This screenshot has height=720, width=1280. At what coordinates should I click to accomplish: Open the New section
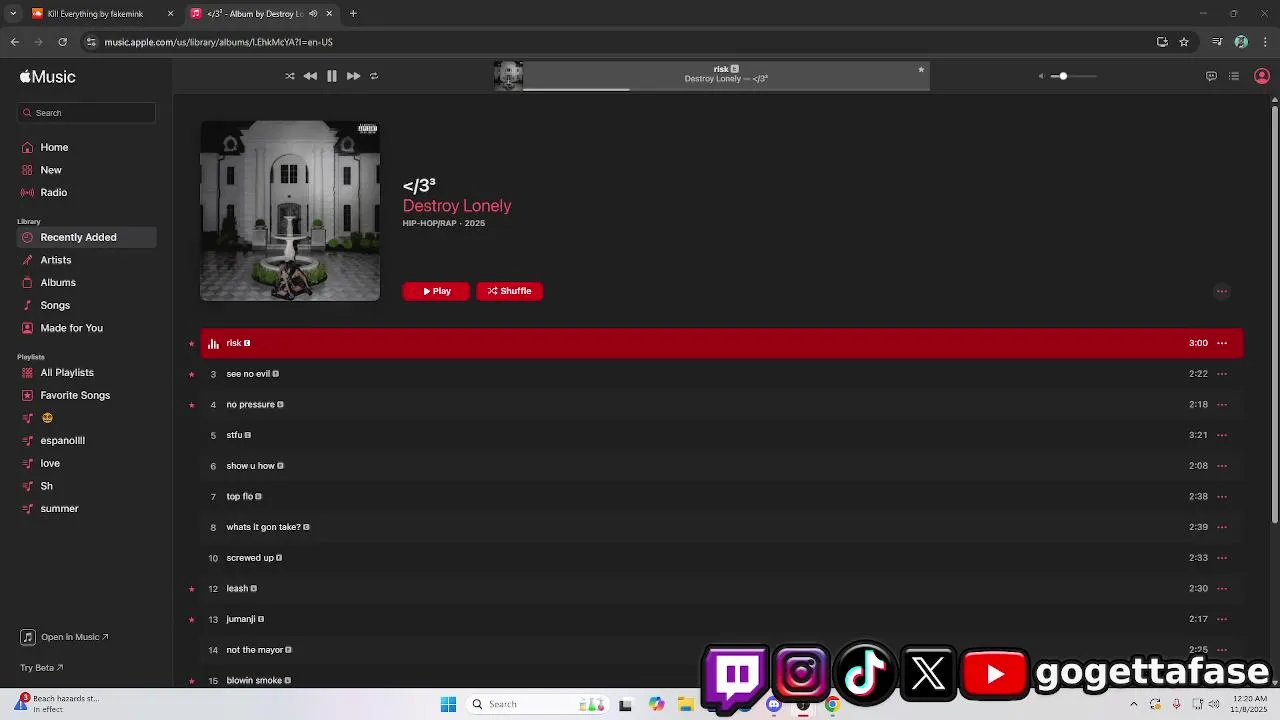click(51, 170)
